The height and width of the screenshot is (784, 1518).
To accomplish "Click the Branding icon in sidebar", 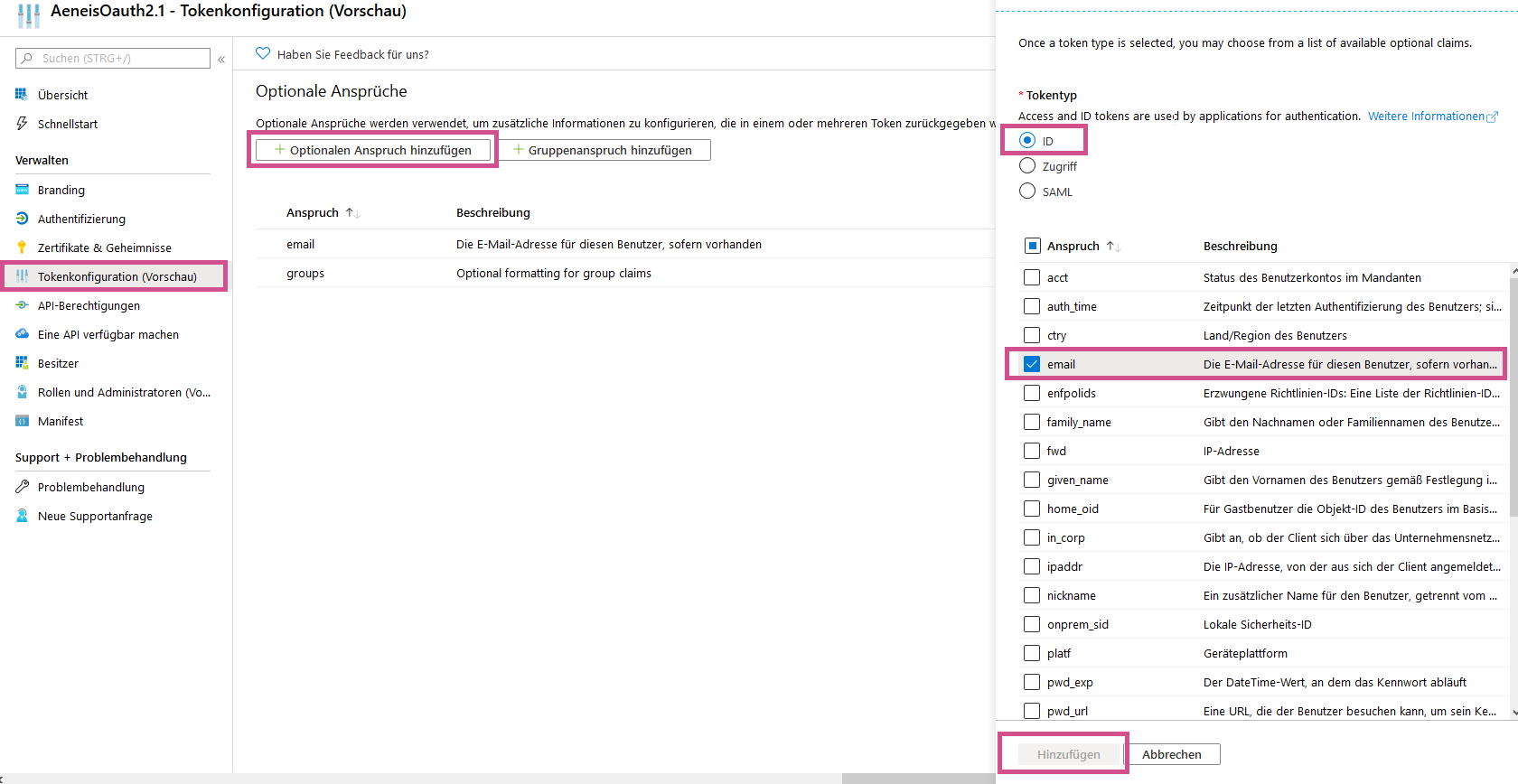I will [x=22, y=190].
